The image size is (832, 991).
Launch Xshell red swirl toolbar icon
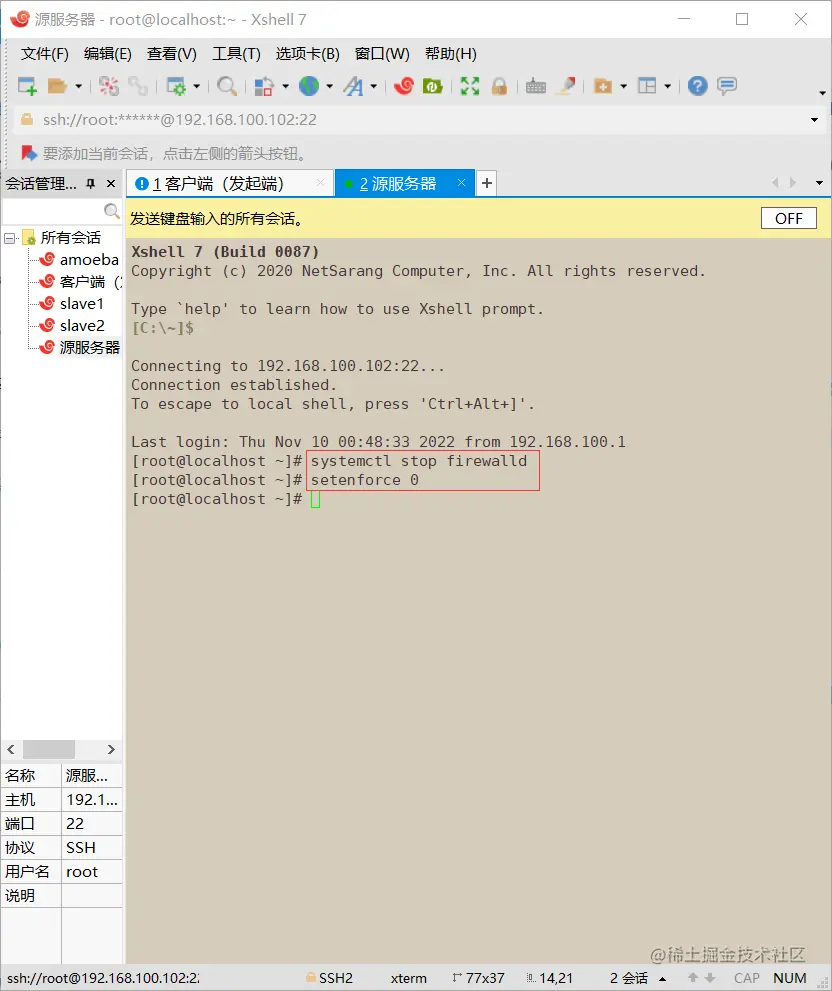[x=403, y=86]
